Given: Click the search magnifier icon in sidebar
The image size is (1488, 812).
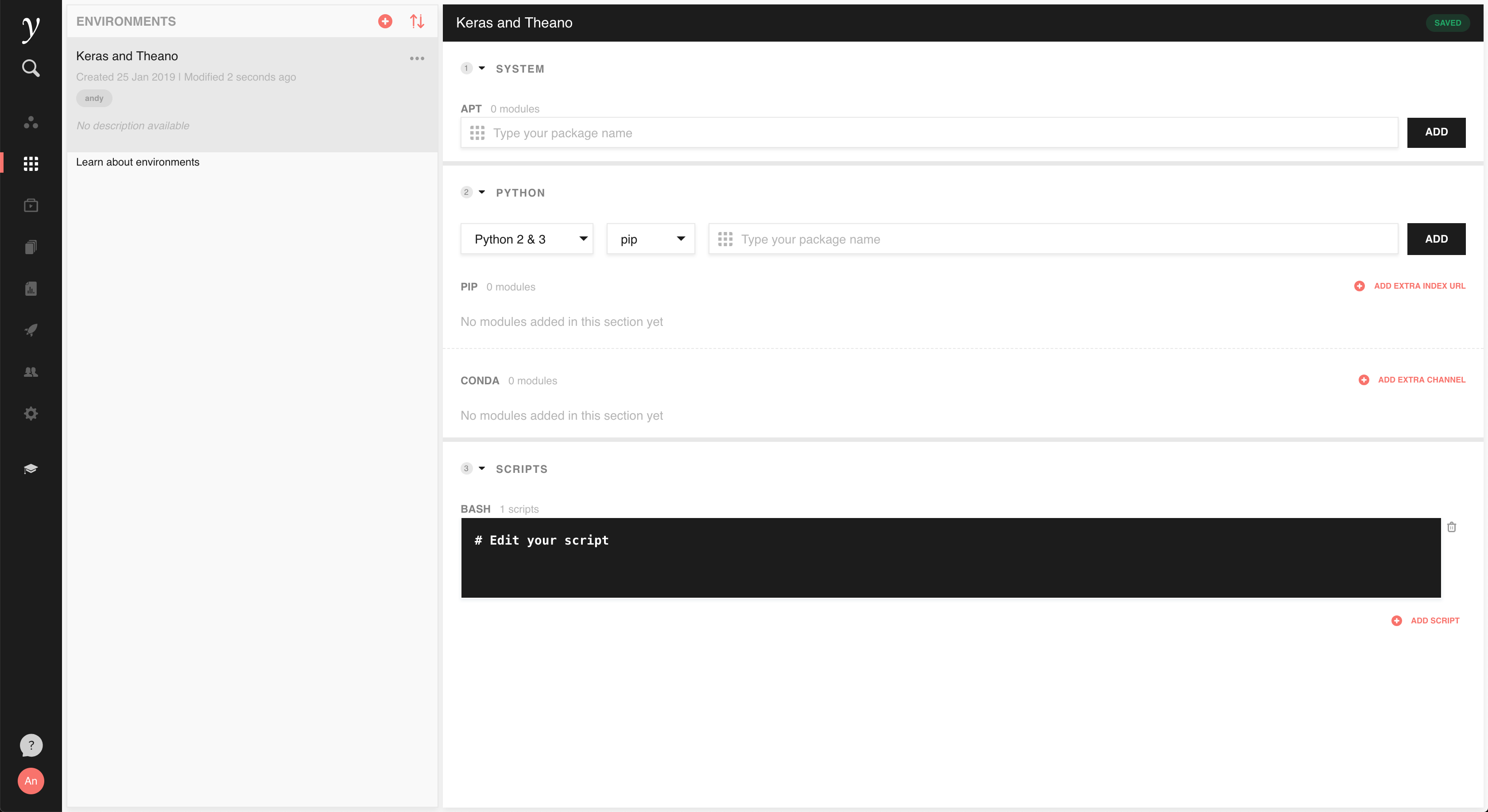Looking at the screenshot, I should [31, 68].
